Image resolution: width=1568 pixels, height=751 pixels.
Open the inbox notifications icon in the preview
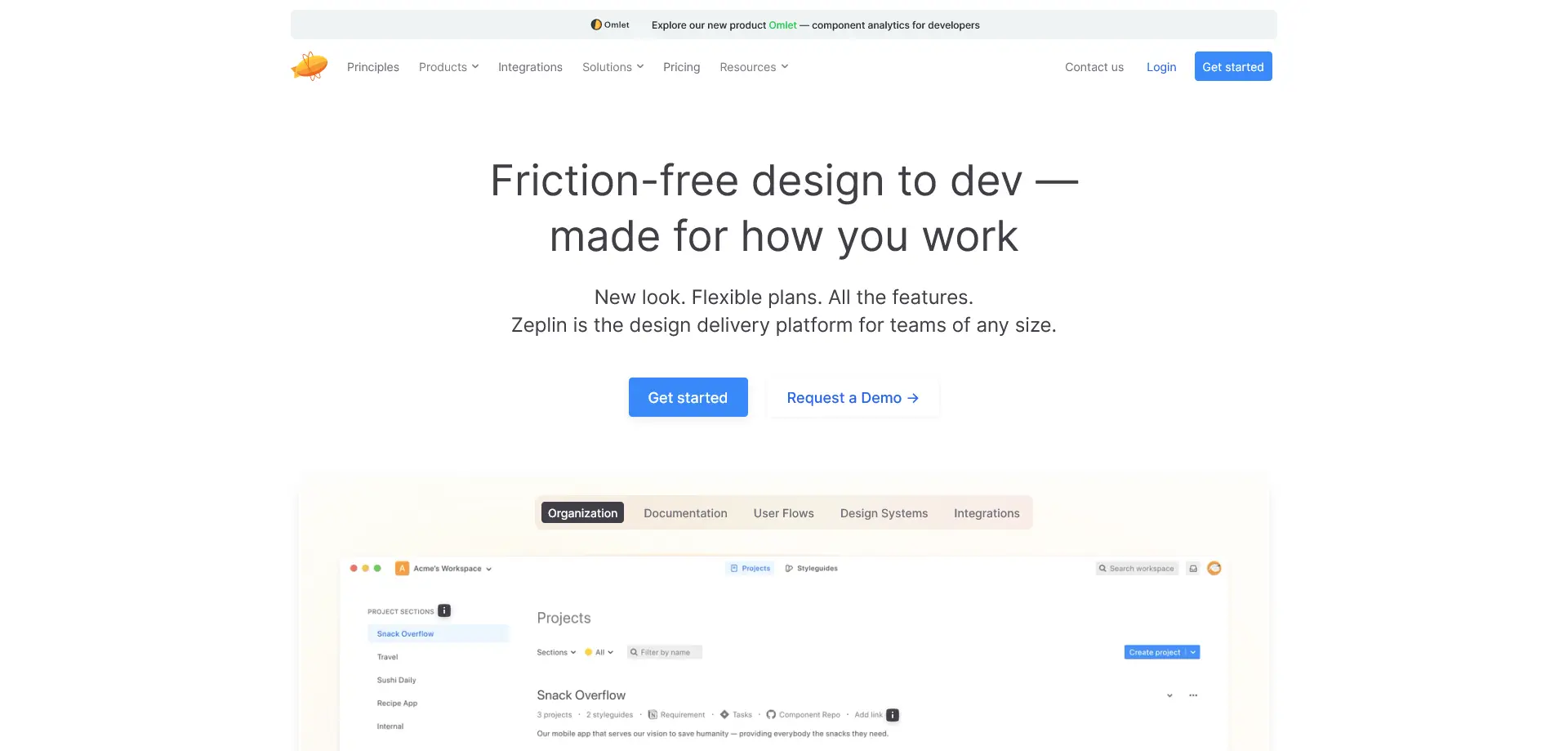(1193, 569)
